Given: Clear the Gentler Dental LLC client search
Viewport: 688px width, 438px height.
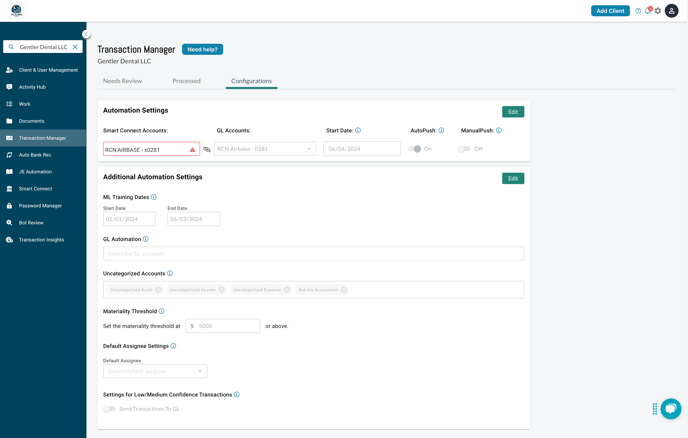Looking at the screenshot, I should pos(75,47).
